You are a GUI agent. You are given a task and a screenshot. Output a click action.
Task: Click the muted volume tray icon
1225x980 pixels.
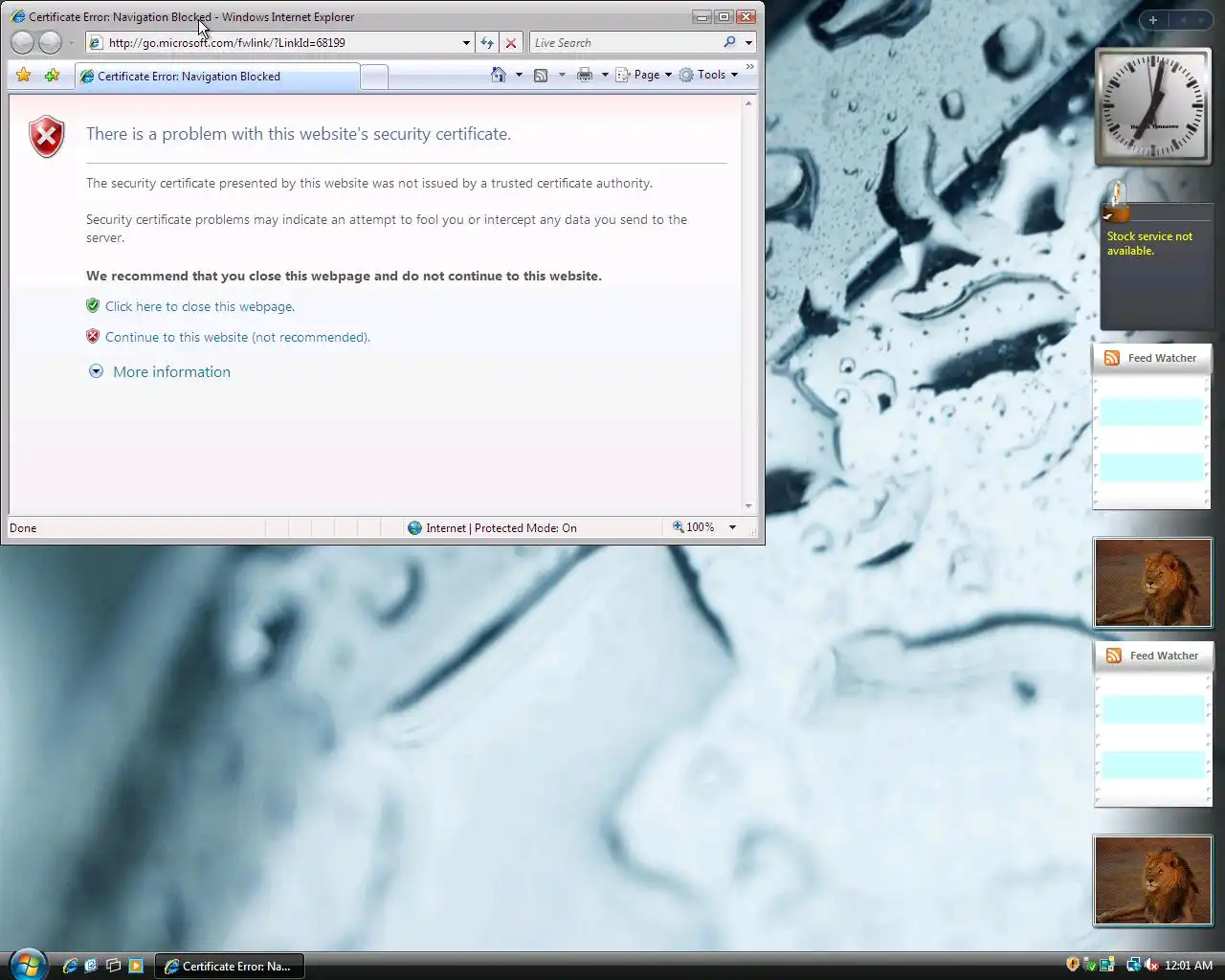[1151, 965]
